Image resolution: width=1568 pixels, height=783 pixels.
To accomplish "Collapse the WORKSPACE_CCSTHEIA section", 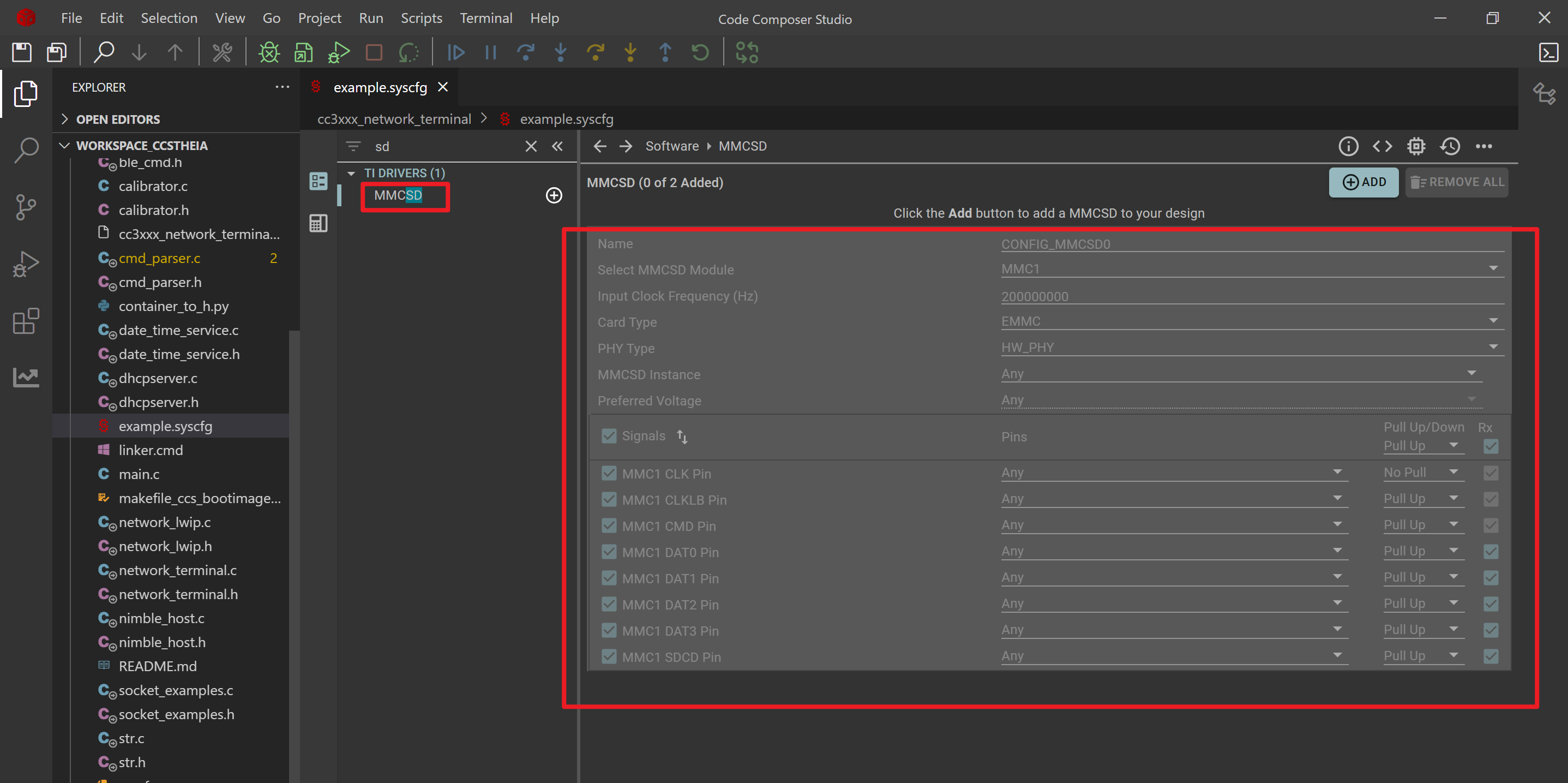I will (65, 146).
